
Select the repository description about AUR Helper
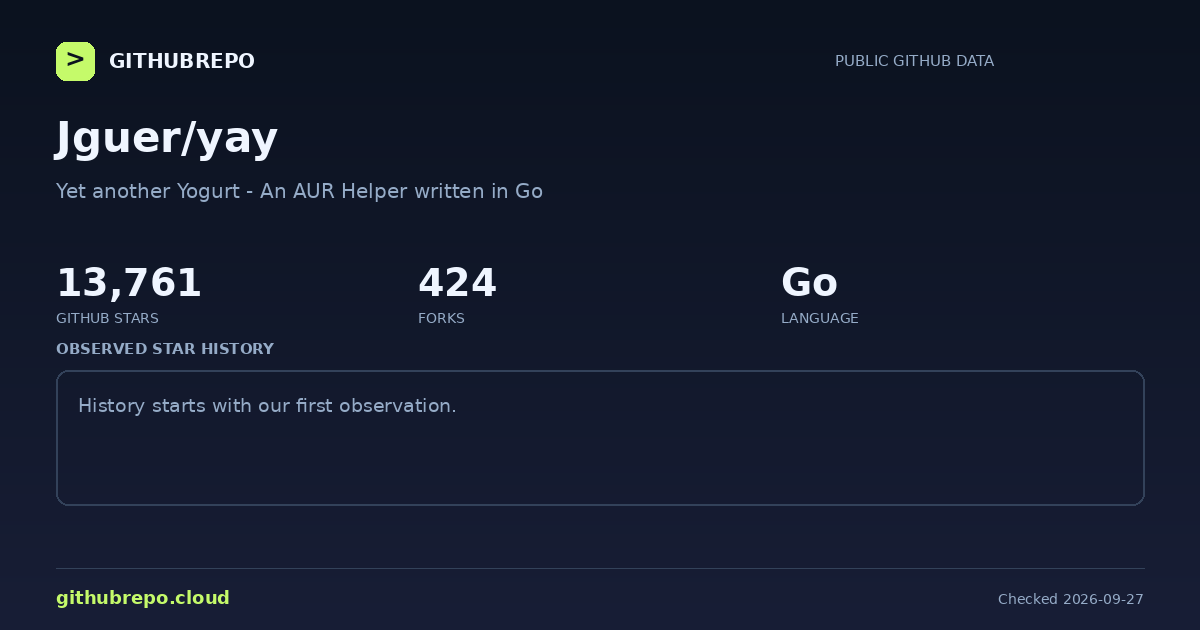point(299,191)
